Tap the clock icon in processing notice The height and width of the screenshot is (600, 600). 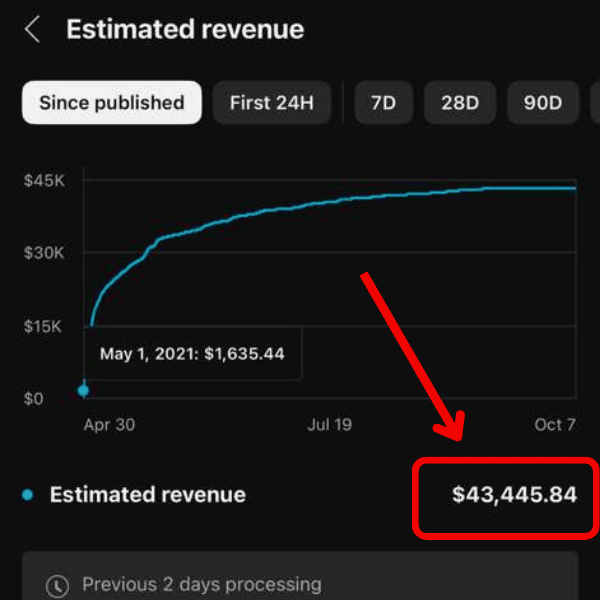pos(59,584)
